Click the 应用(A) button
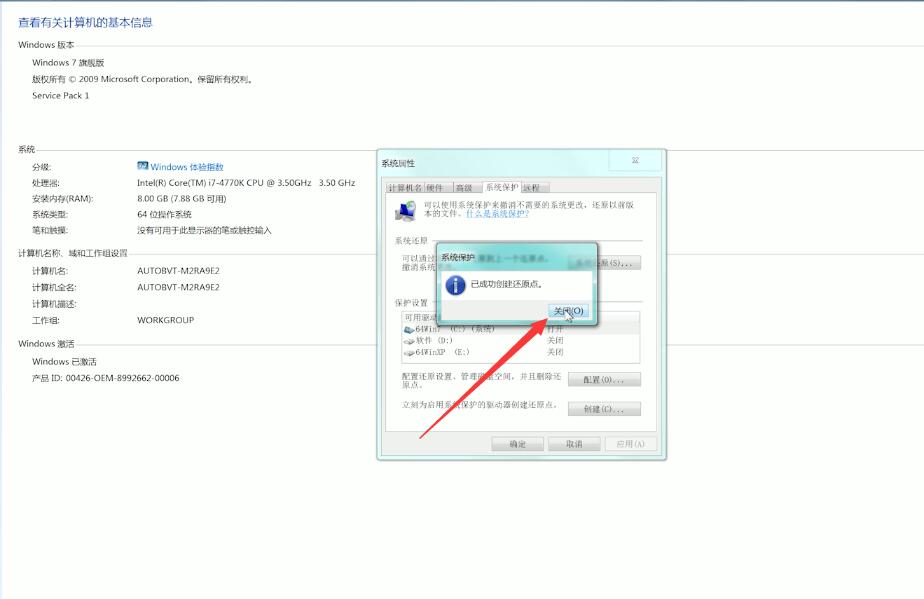Image resolution: width=924 pixels, height=599 pixels. [x=631, y=444]
